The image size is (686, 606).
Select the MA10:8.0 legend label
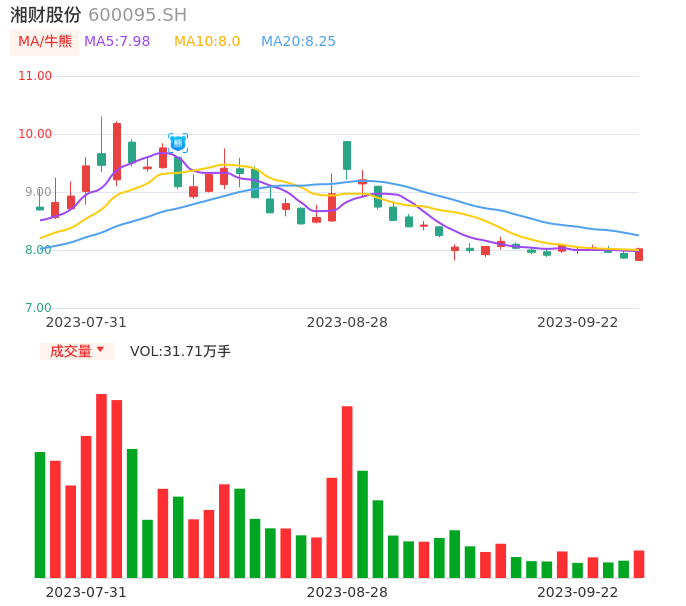pos(207,42)
